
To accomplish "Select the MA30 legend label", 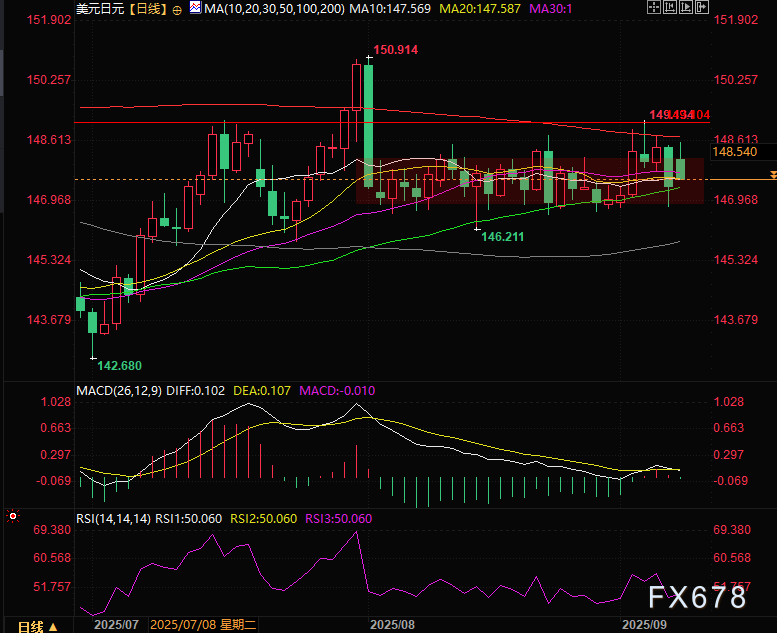I will (548, 9).
